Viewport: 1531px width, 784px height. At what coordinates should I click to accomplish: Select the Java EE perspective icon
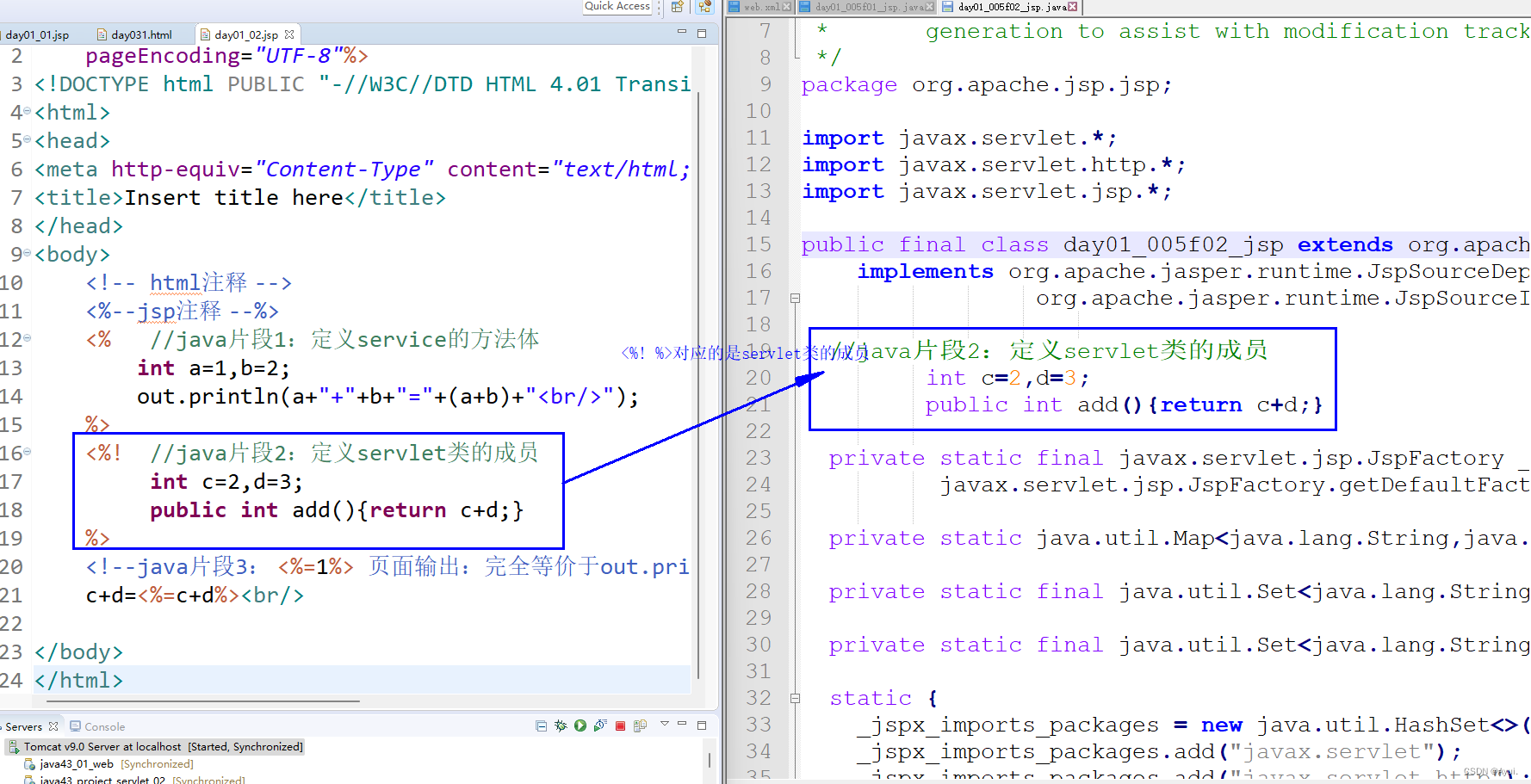[705, 7]
